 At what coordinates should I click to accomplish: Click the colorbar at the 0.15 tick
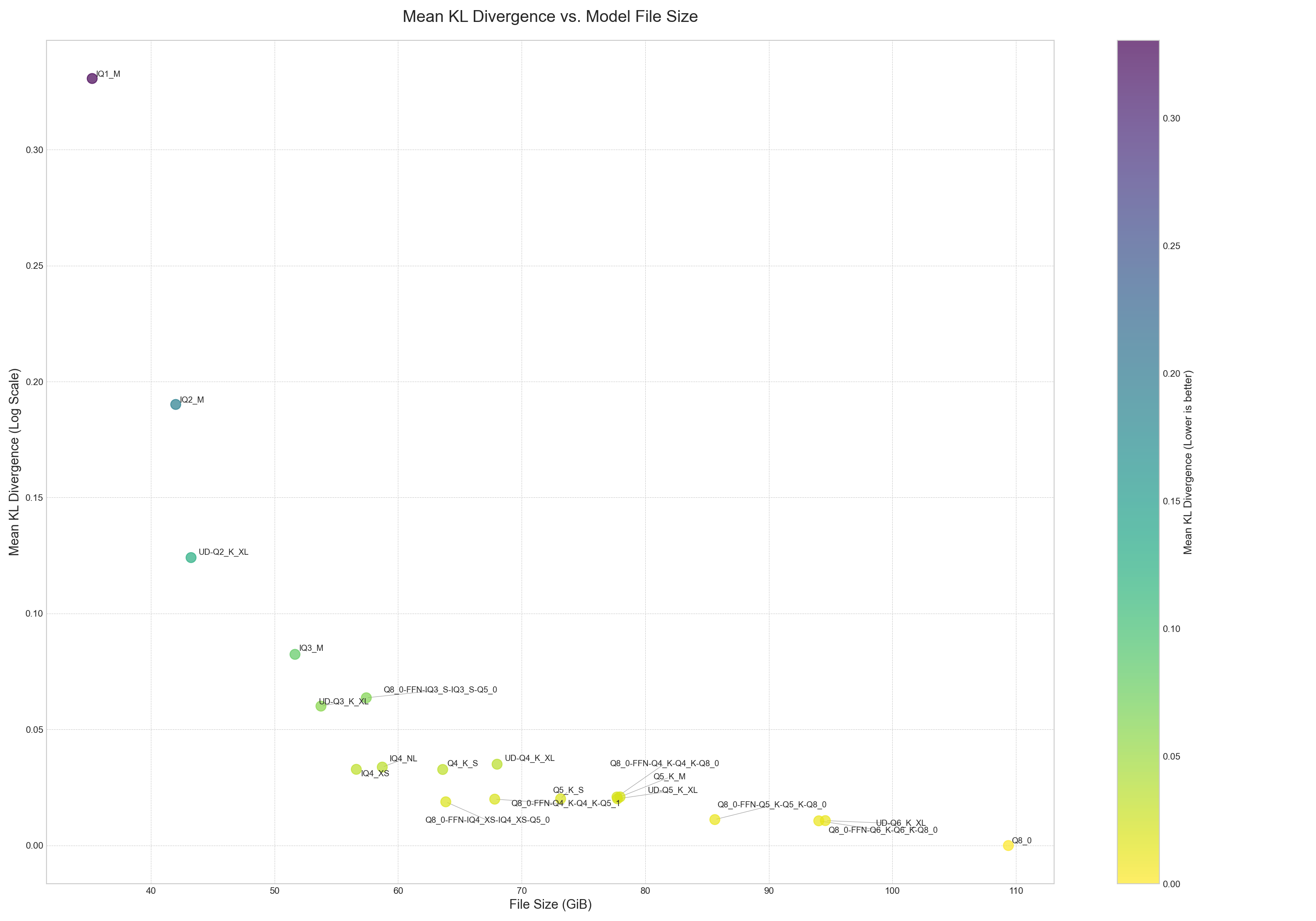(x=1138, y=501)
